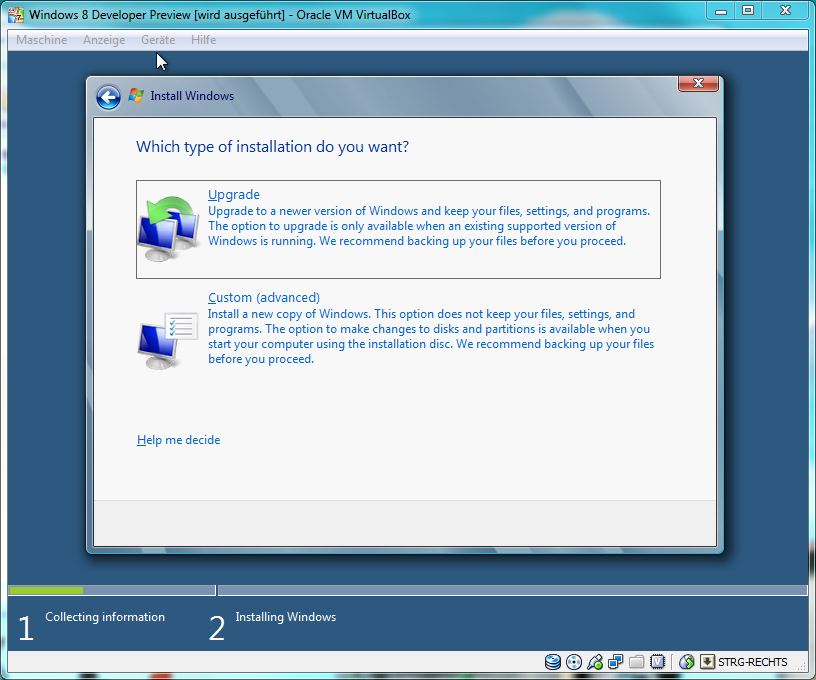Open the USB devices status icon
Viewport: 816px width, 680px height.
[x=595, y=662]
